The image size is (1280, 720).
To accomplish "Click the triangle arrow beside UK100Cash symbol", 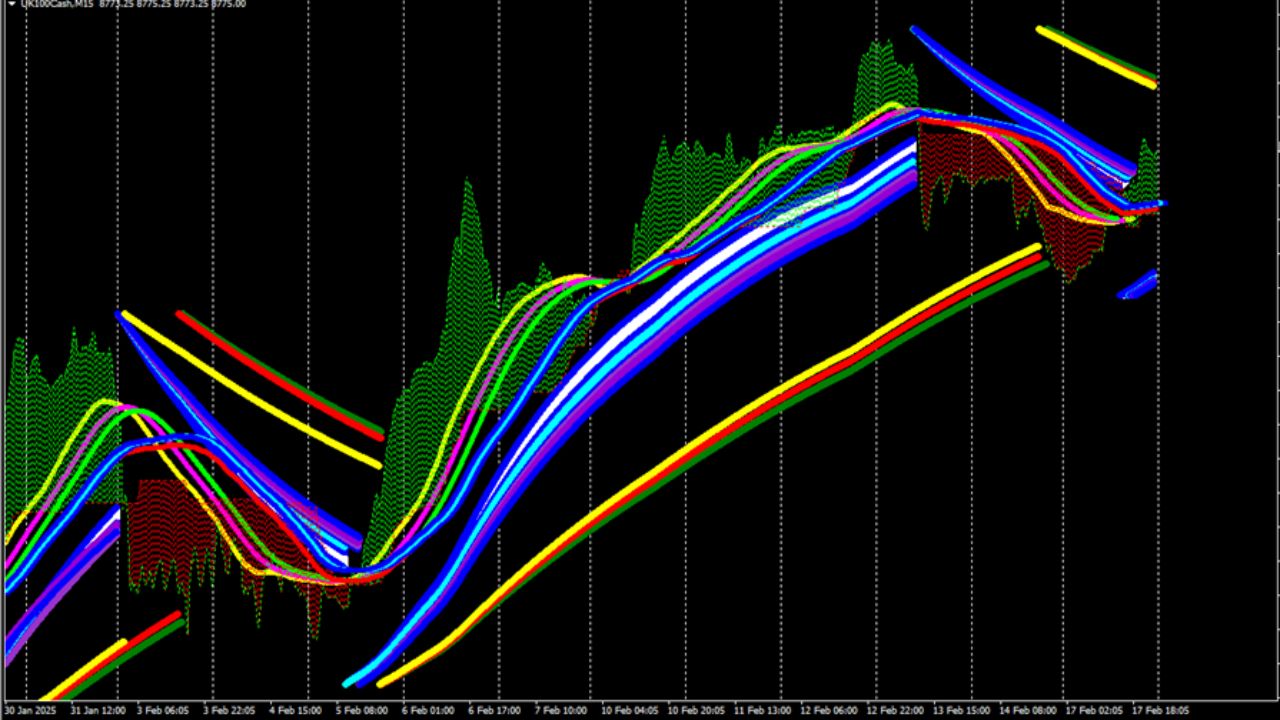I will (11, 4).
